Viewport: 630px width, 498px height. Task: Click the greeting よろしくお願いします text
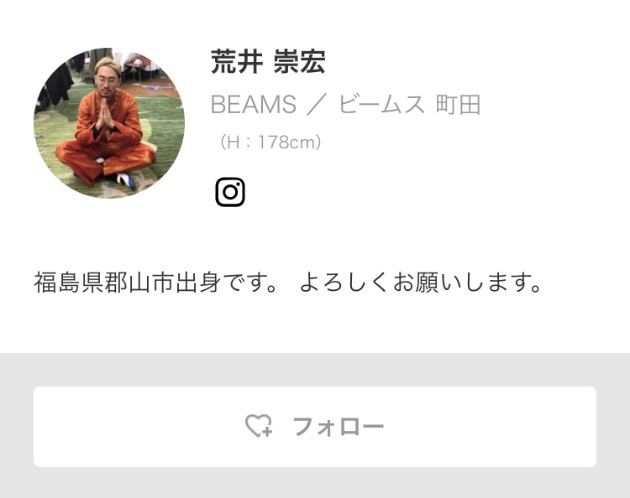(x=420, y=282)
